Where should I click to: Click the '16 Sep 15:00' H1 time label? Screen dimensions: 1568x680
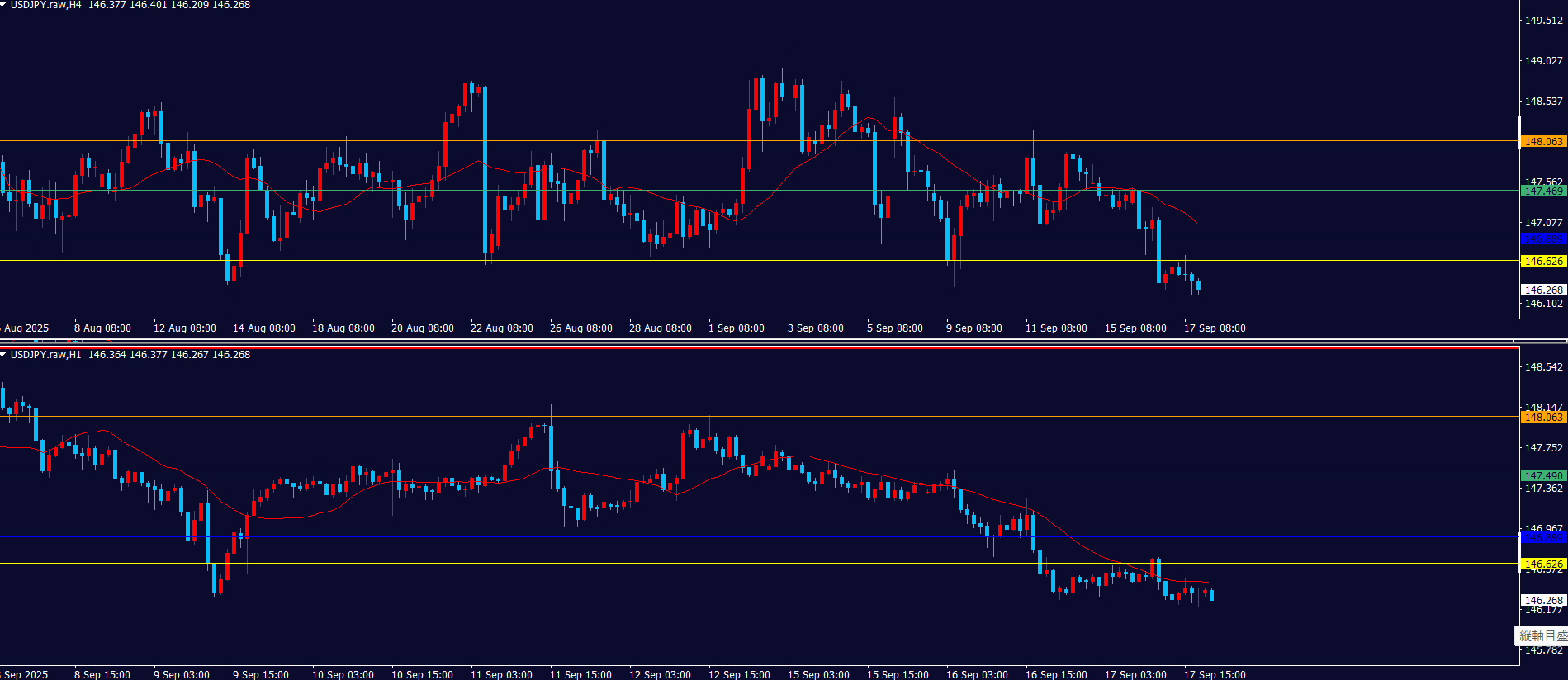tap(1056, 675)
